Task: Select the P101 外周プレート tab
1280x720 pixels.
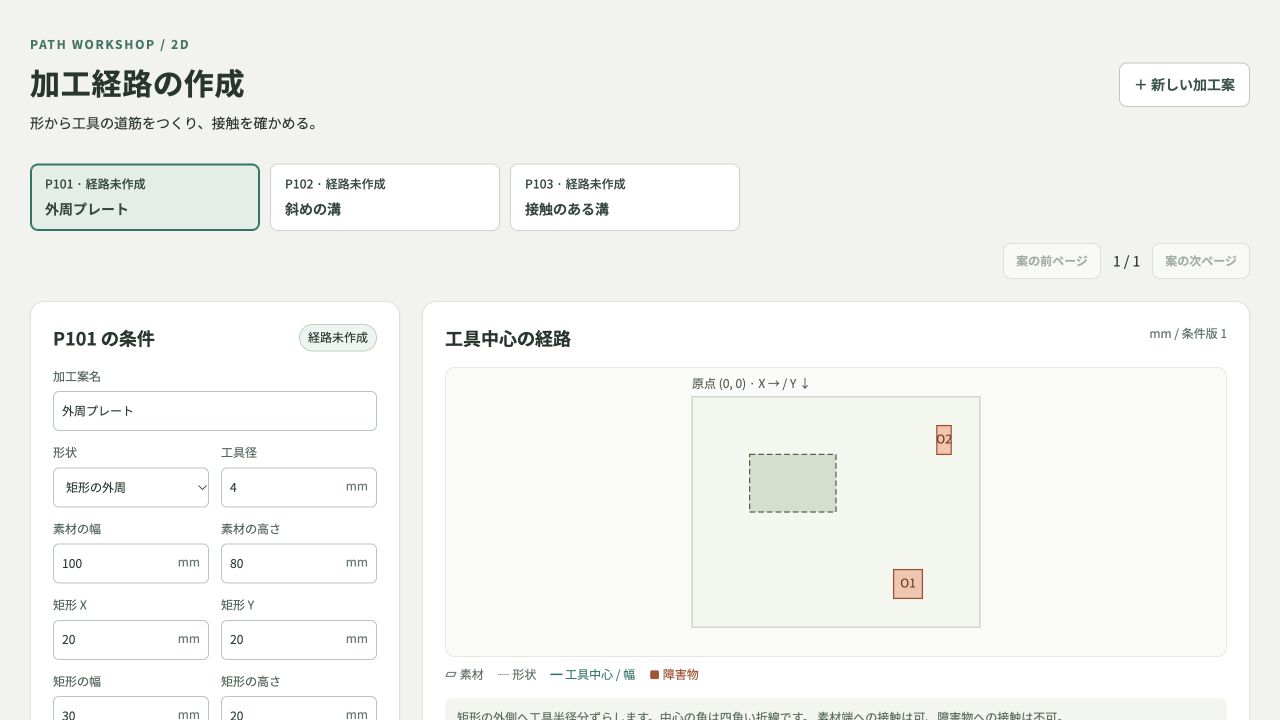Action: (x=145, y=197)
